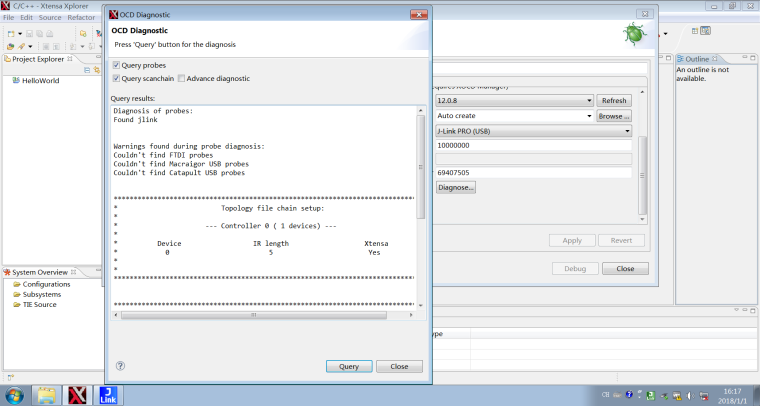The height and width of the screenshot is (406, 760).
Task: Click the C/C++ perspective icon
Action: [706, 31]
